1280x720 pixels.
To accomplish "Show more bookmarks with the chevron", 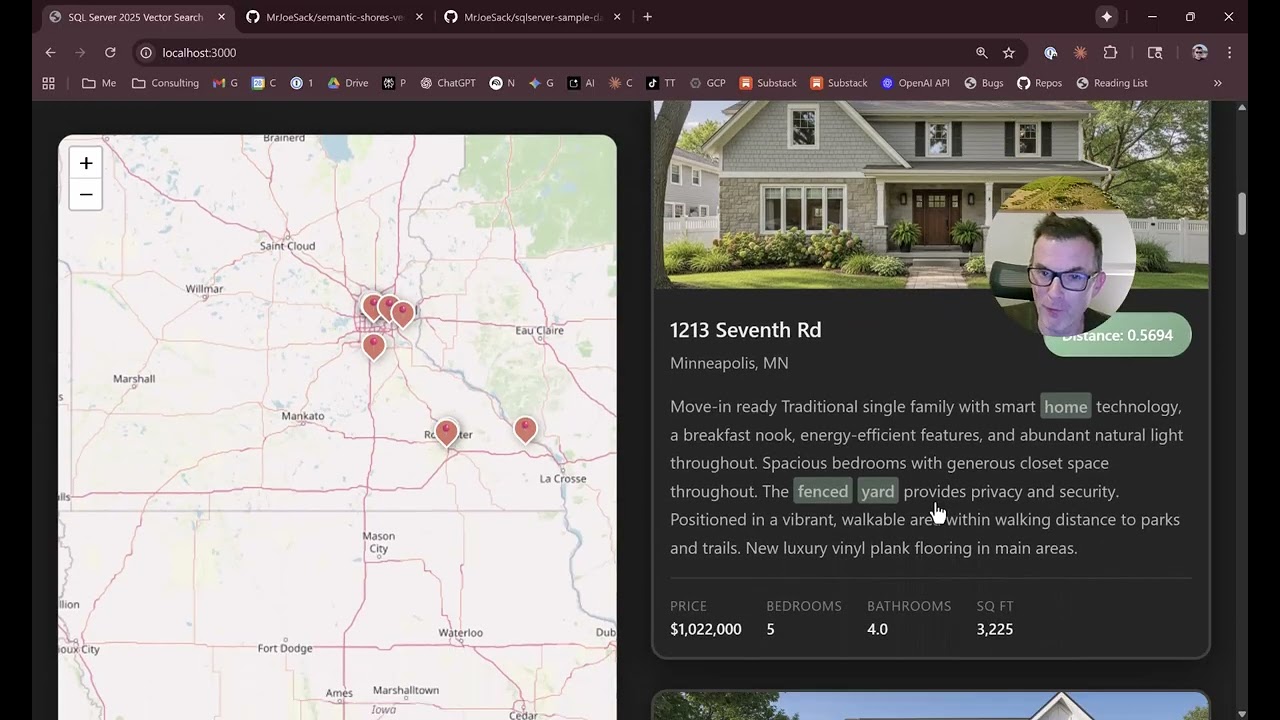I will pyautogui.click(x=1217, y=83).
